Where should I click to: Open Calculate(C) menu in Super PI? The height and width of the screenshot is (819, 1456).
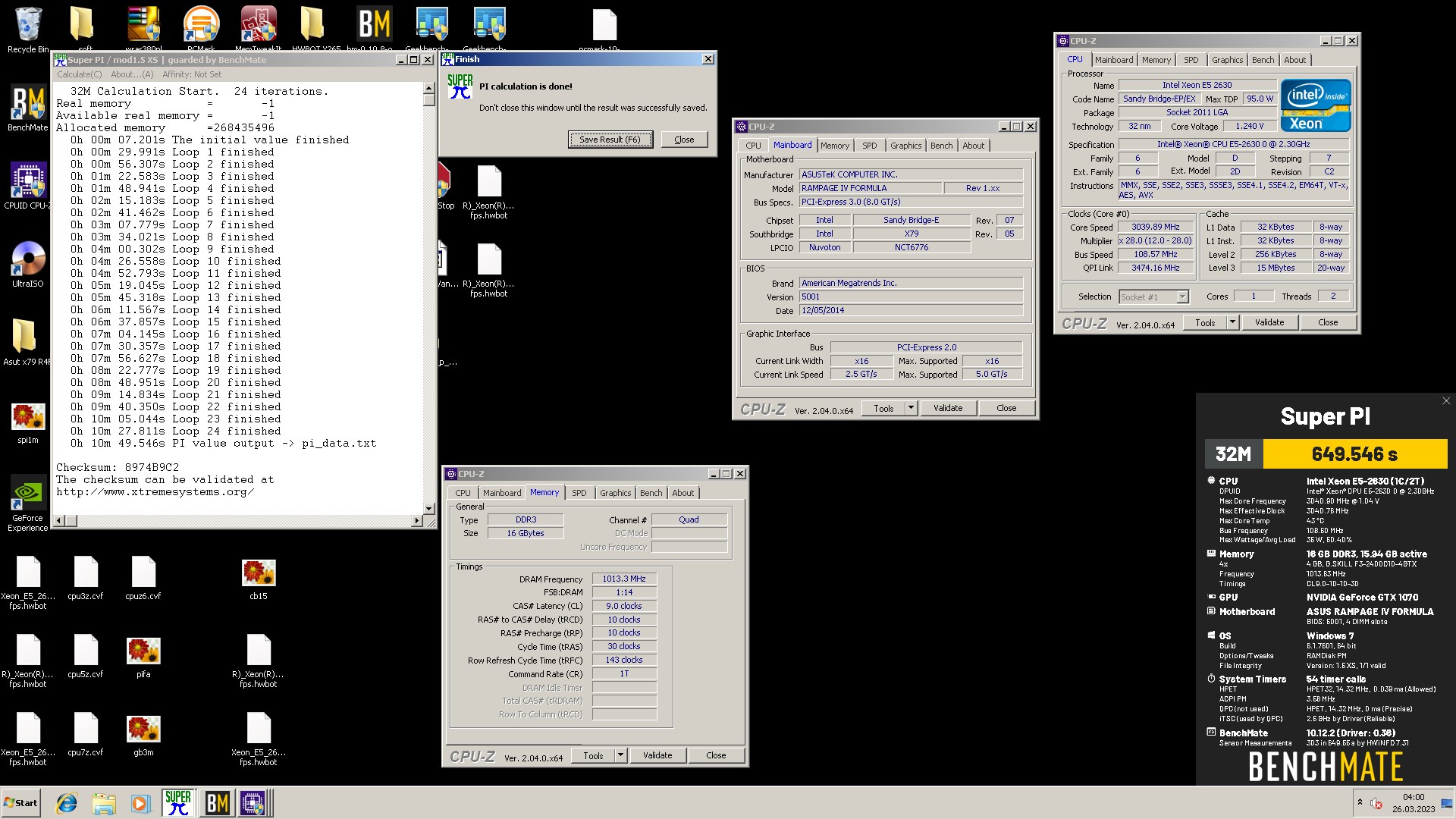[x=80, y=74]
